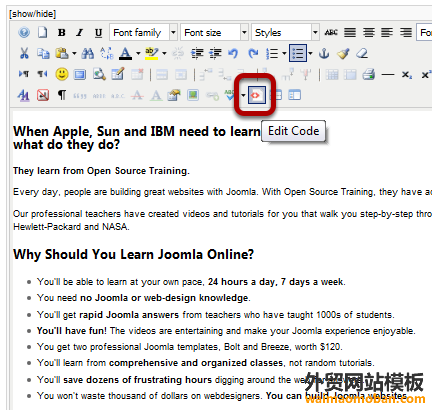Screen dimensions: 432x410
Task: Click the Indent icon
Action: (215, 53)
